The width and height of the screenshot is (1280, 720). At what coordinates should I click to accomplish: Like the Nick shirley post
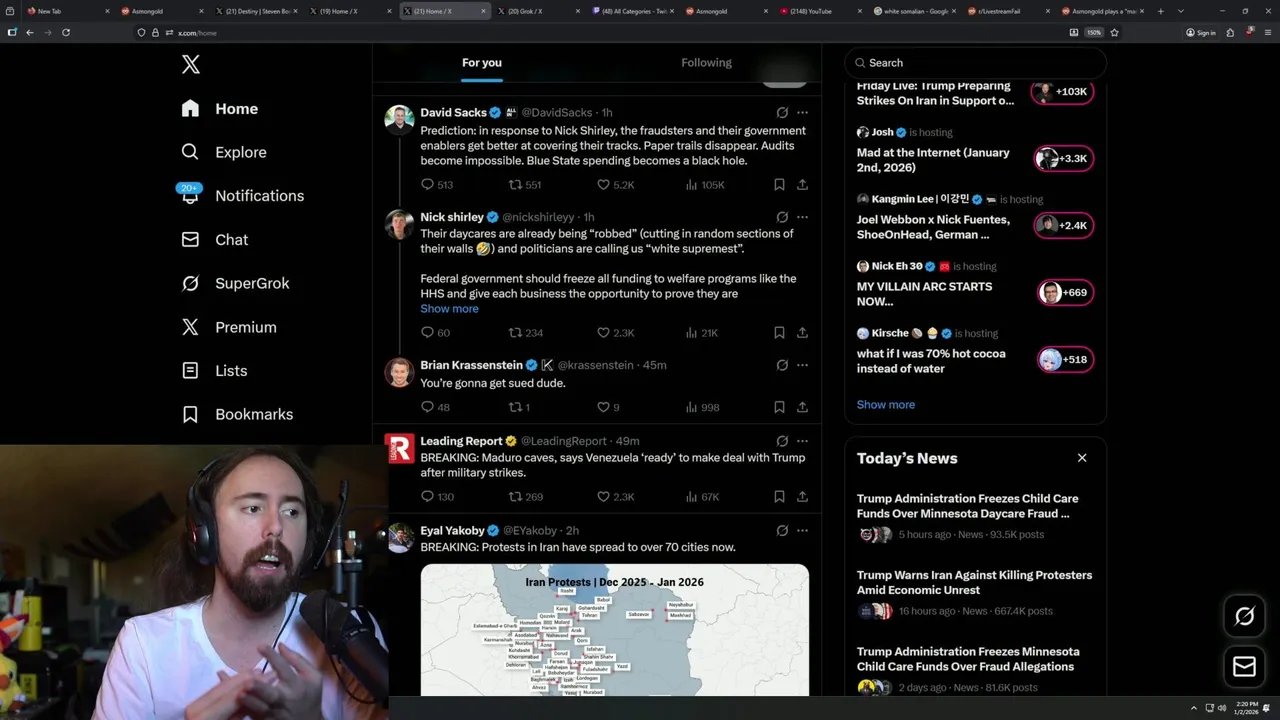pos(615,333)
